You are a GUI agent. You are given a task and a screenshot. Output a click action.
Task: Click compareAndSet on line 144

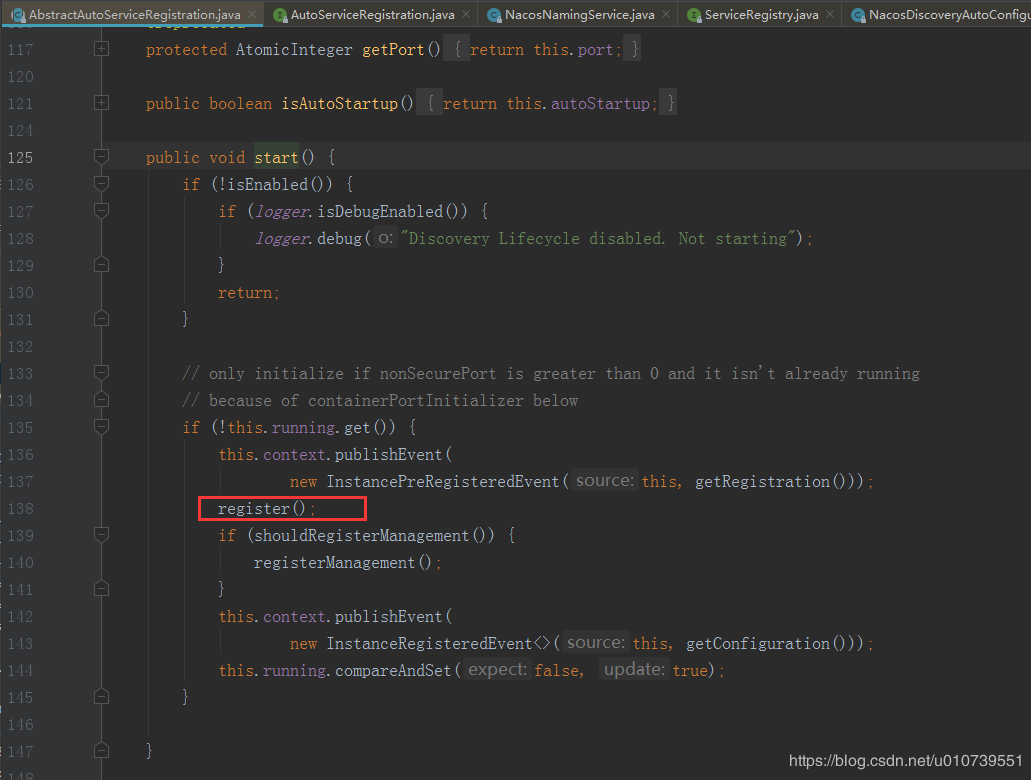tap(393, 670)
